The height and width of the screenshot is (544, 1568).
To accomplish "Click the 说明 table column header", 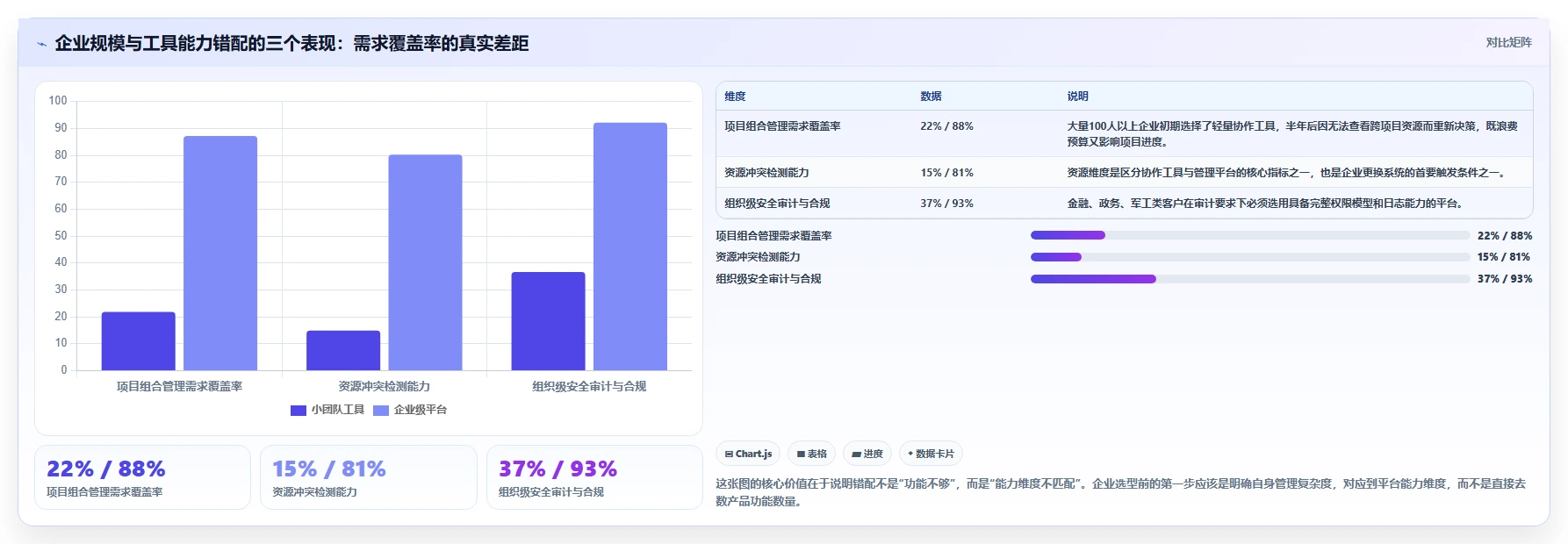I will tap(1077, 97).
